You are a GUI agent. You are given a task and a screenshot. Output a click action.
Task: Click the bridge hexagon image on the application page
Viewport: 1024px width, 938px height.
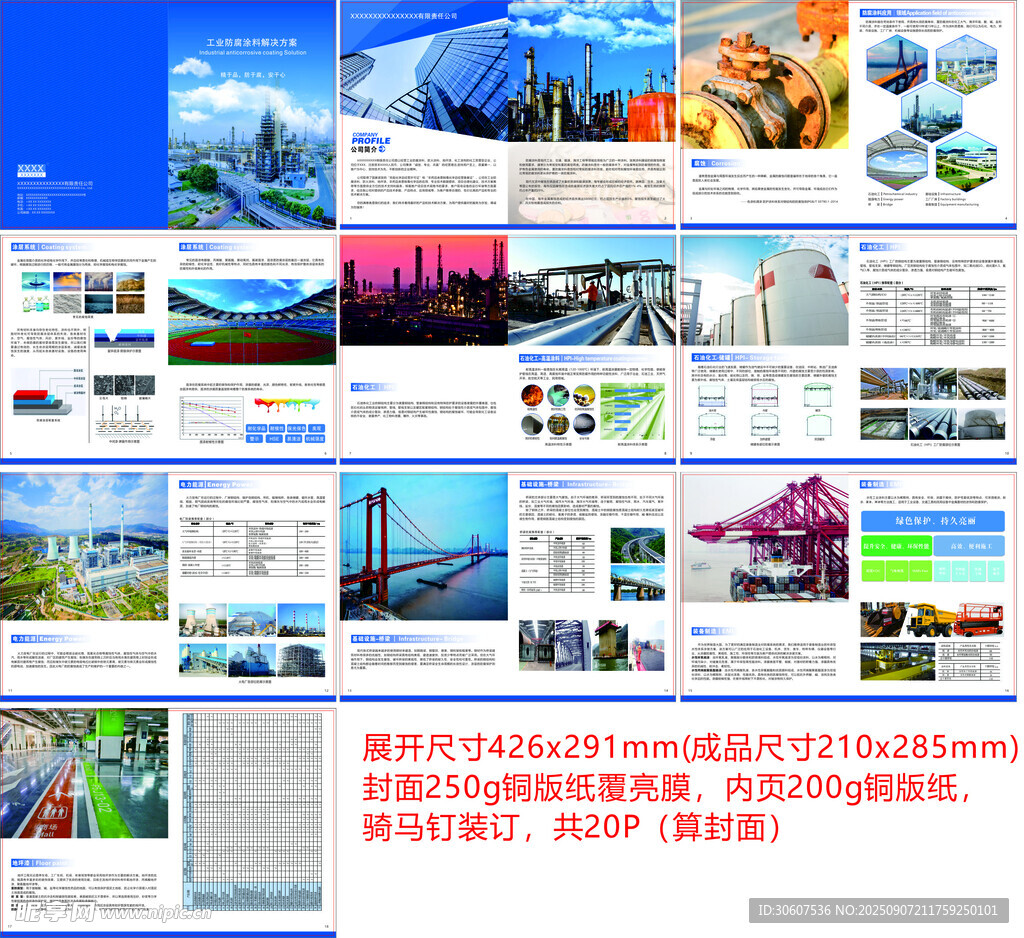click(894, 65)
